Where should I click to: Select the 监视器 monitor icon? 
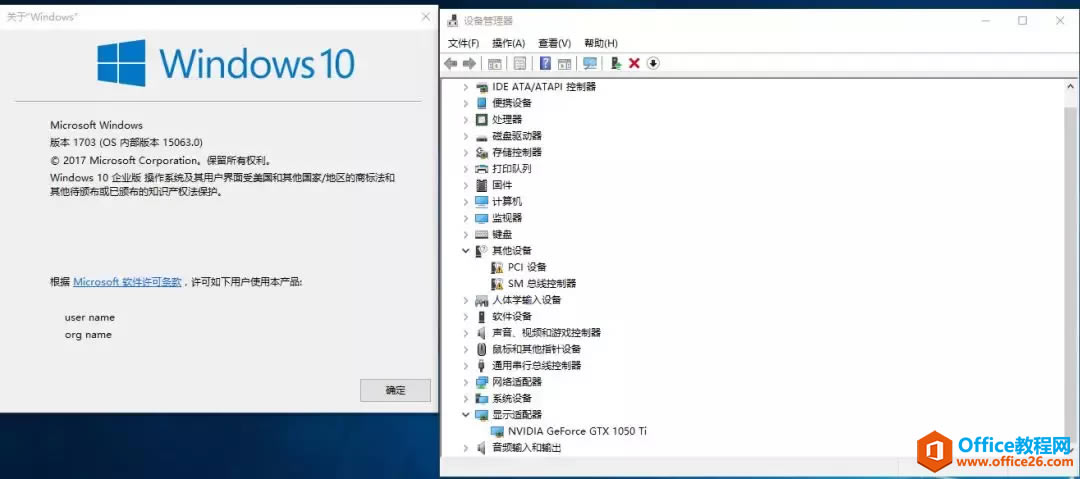tap(481, 218)
